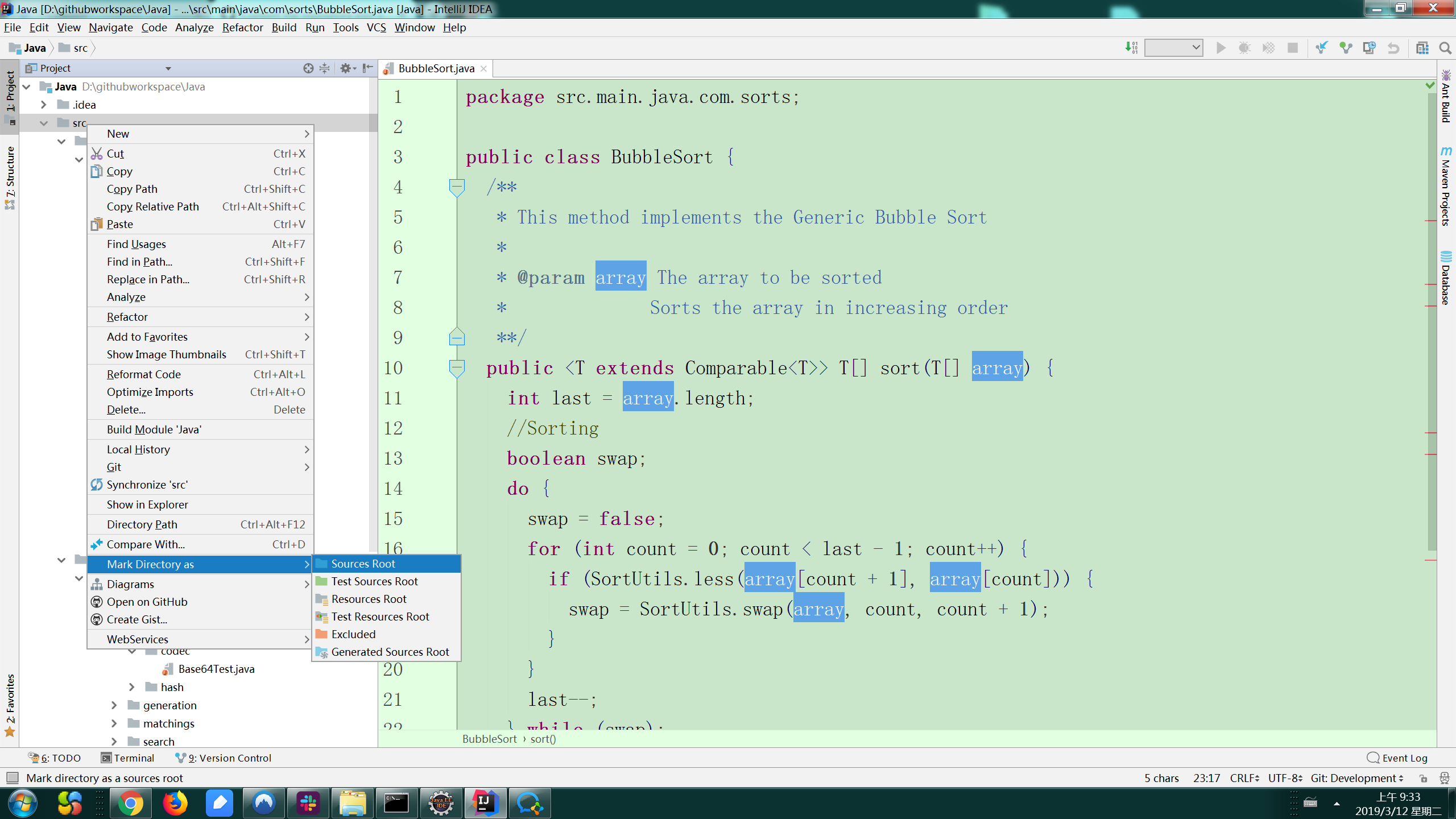The image size is (1456, 819).
Task: Open the Project Structure icon
Action: [x=1422, y=48]
